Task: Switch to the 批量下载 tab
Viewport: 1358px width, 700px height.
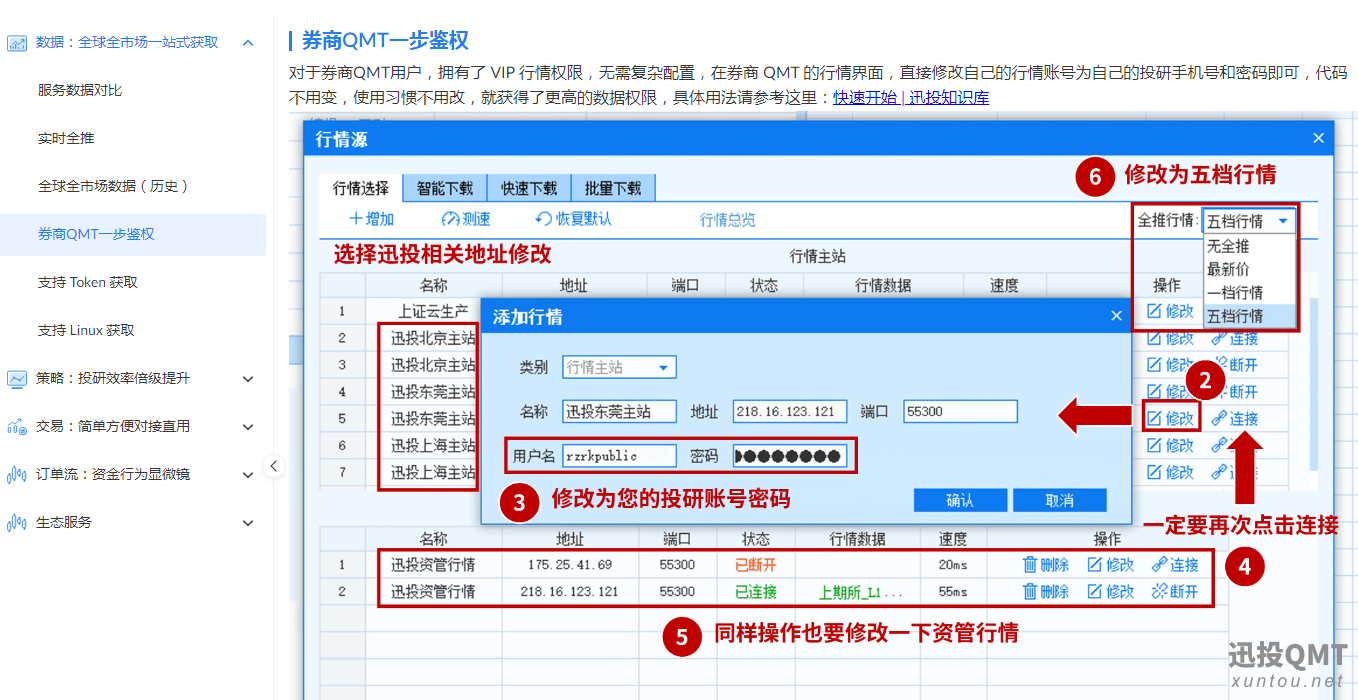Action: pos(613,188)
